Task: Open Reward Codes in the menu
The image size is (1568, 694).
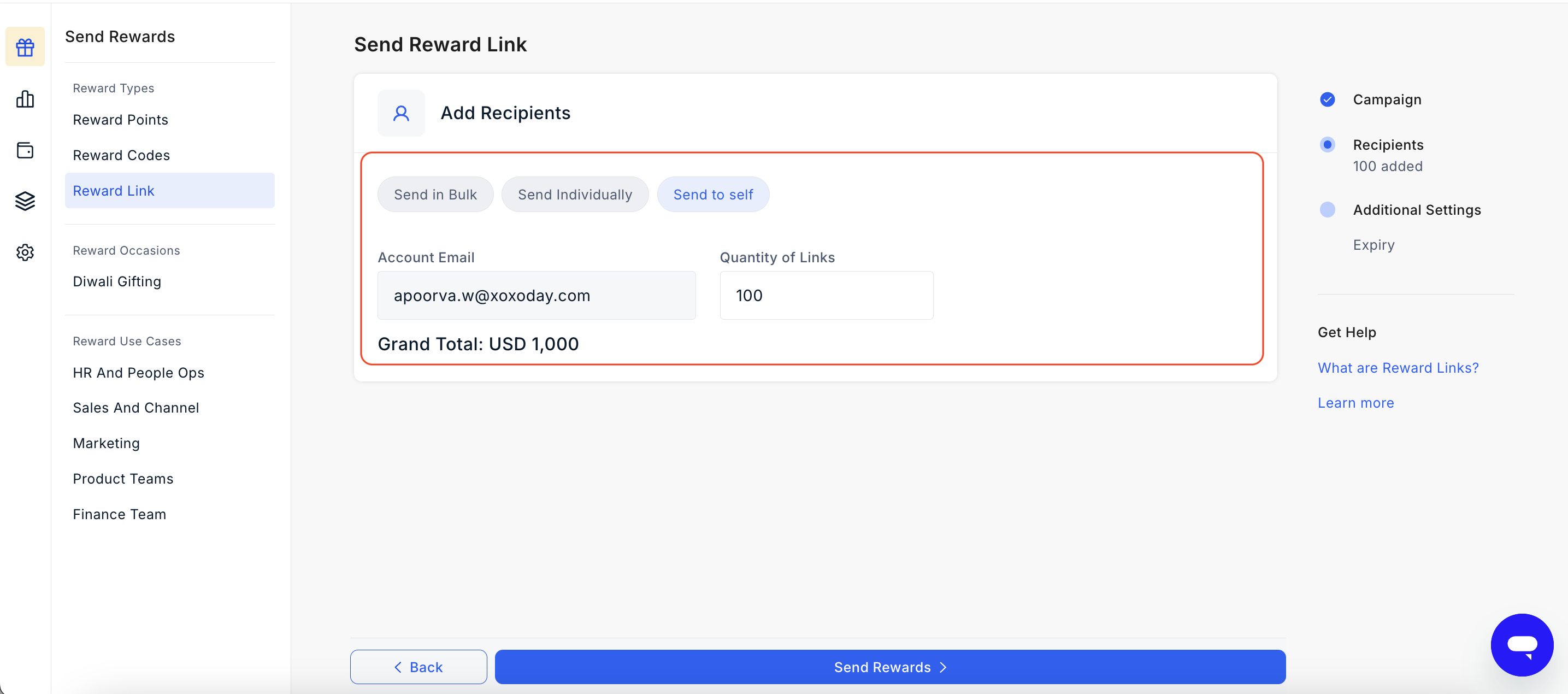Action: pos(121,155)
